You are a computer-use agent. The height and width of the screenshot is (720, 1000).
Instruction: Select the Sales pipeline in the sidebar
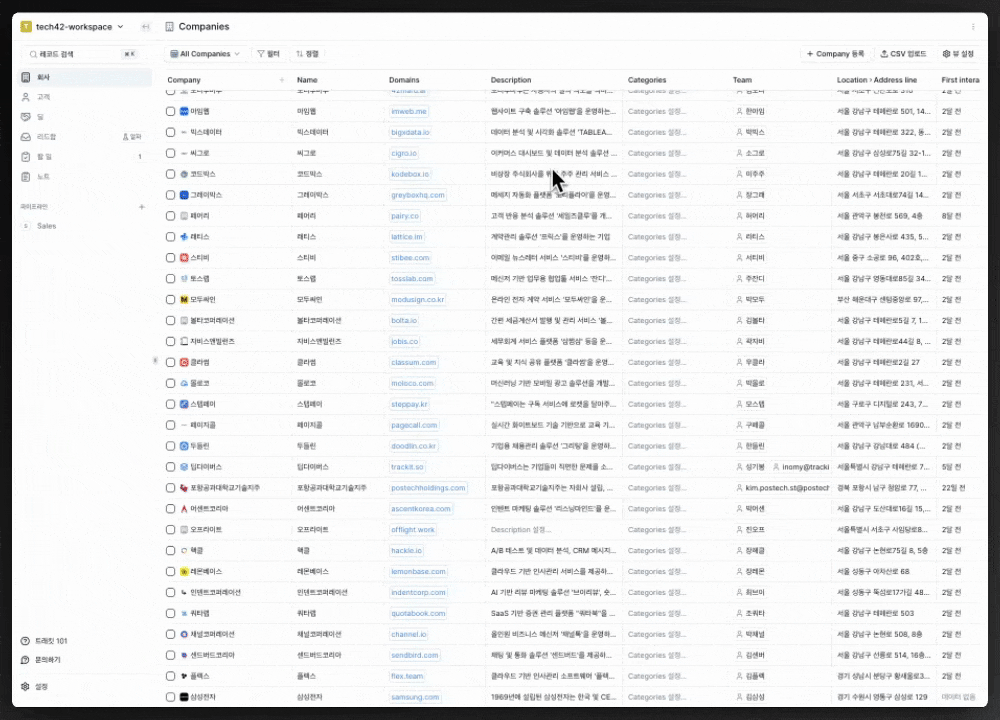tap(46, 226)
